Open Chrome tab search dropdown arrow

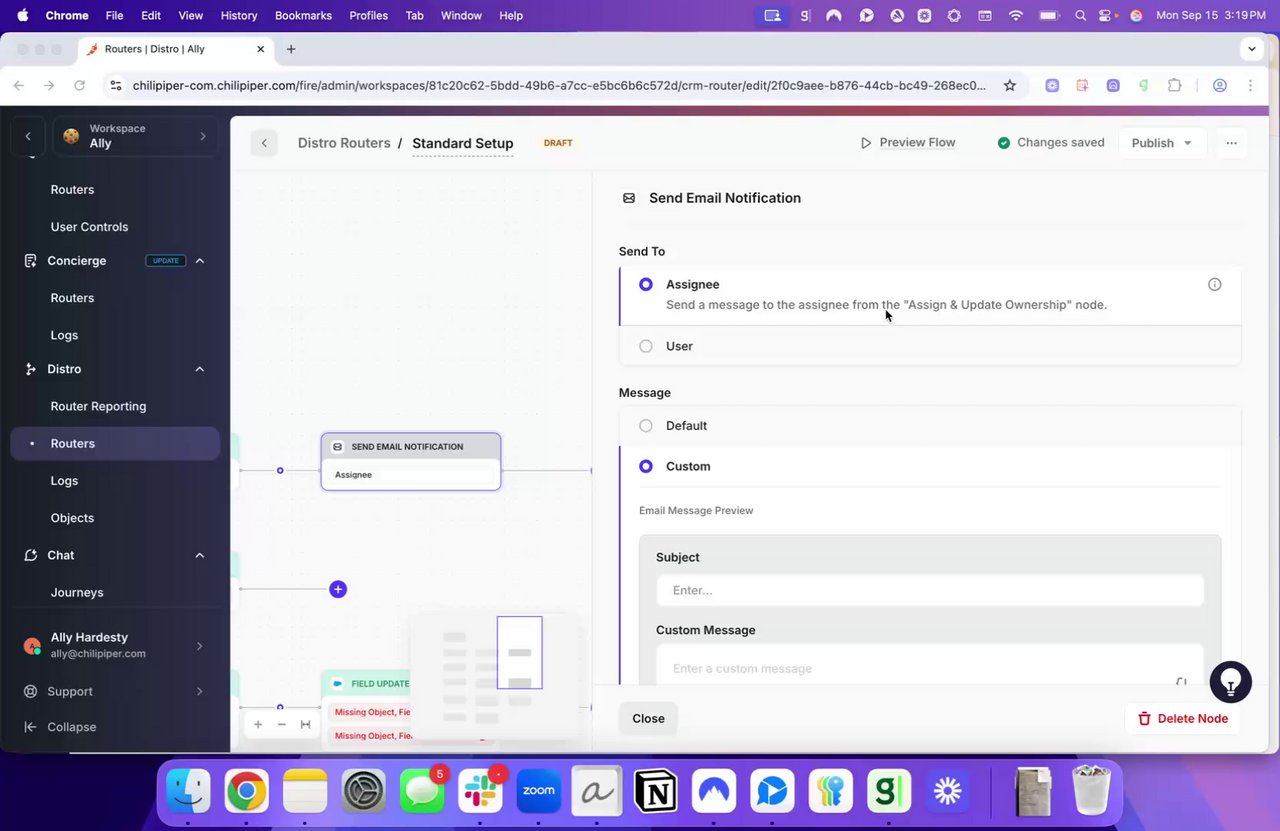click(1252, 49)
